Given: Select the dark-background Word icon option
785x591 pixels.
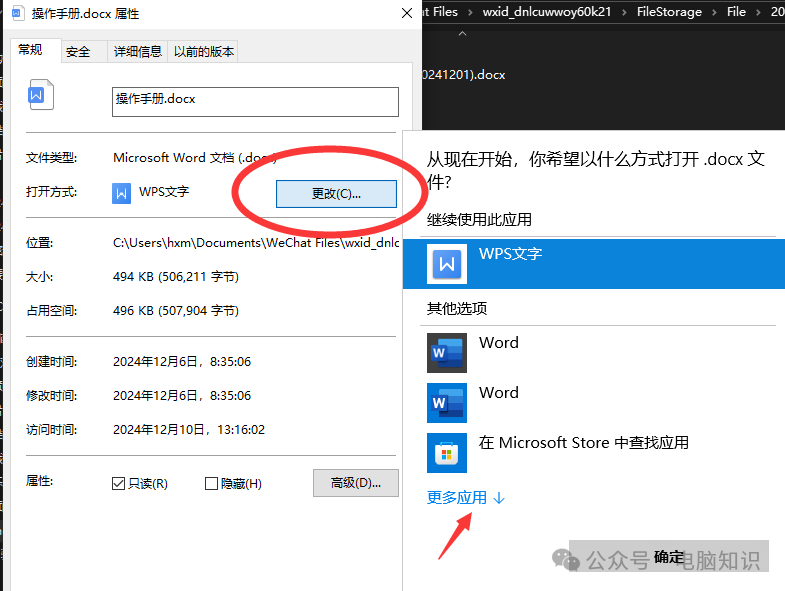Looking at the screenshot, I should (447, 353).
